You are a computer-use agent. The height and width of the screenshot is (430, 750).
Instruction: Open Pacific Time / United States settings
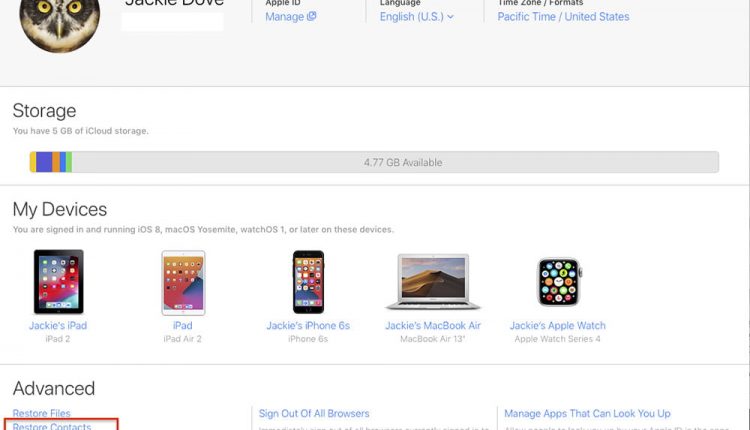563,17
